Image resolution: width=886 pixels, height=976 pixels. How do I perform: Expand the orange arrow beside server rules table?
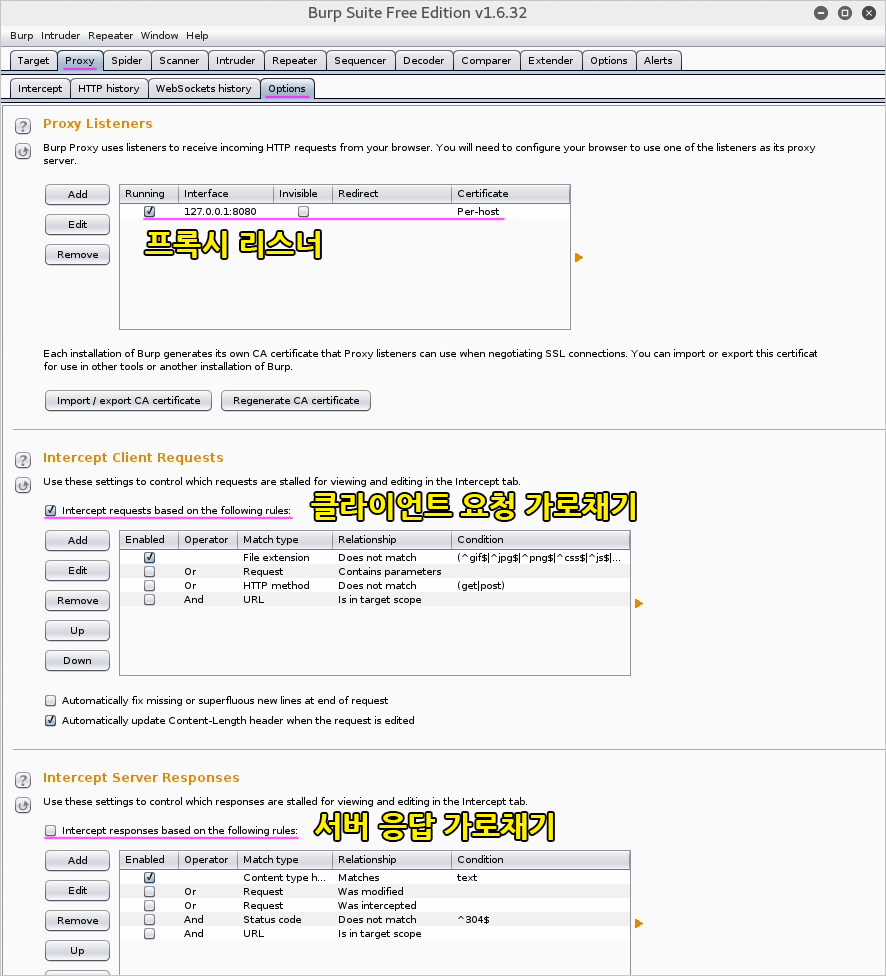[639, 924]
